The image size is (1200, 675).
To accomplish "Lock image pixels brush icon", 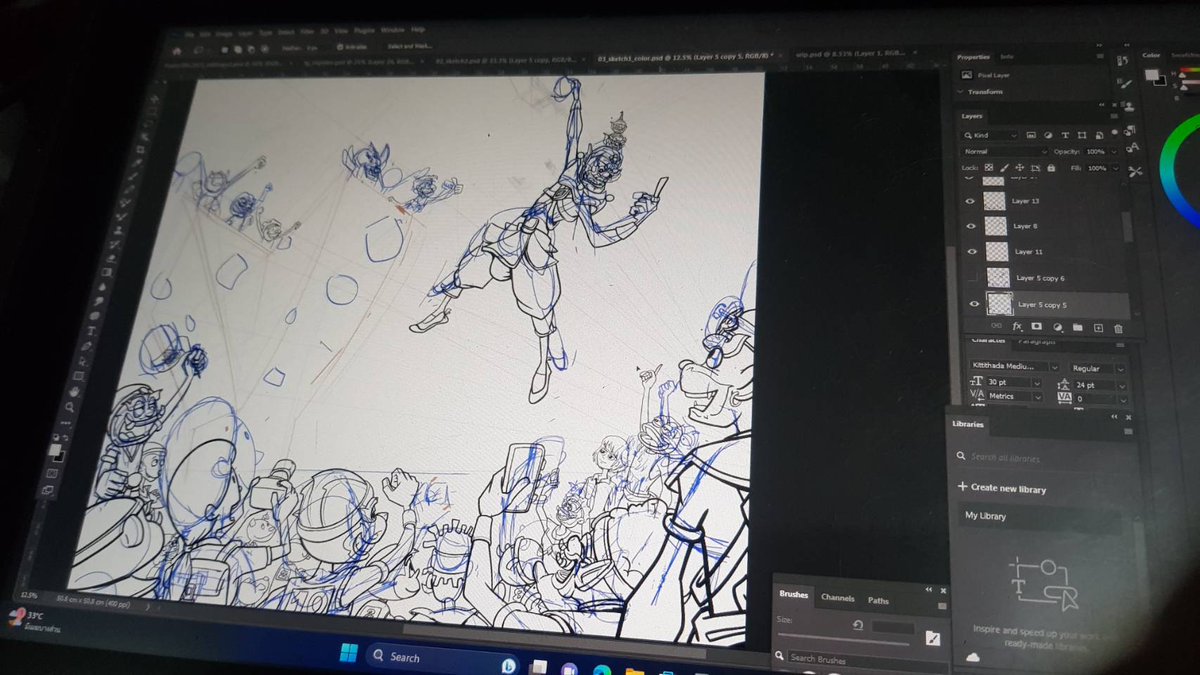I will coord(1004,167).
